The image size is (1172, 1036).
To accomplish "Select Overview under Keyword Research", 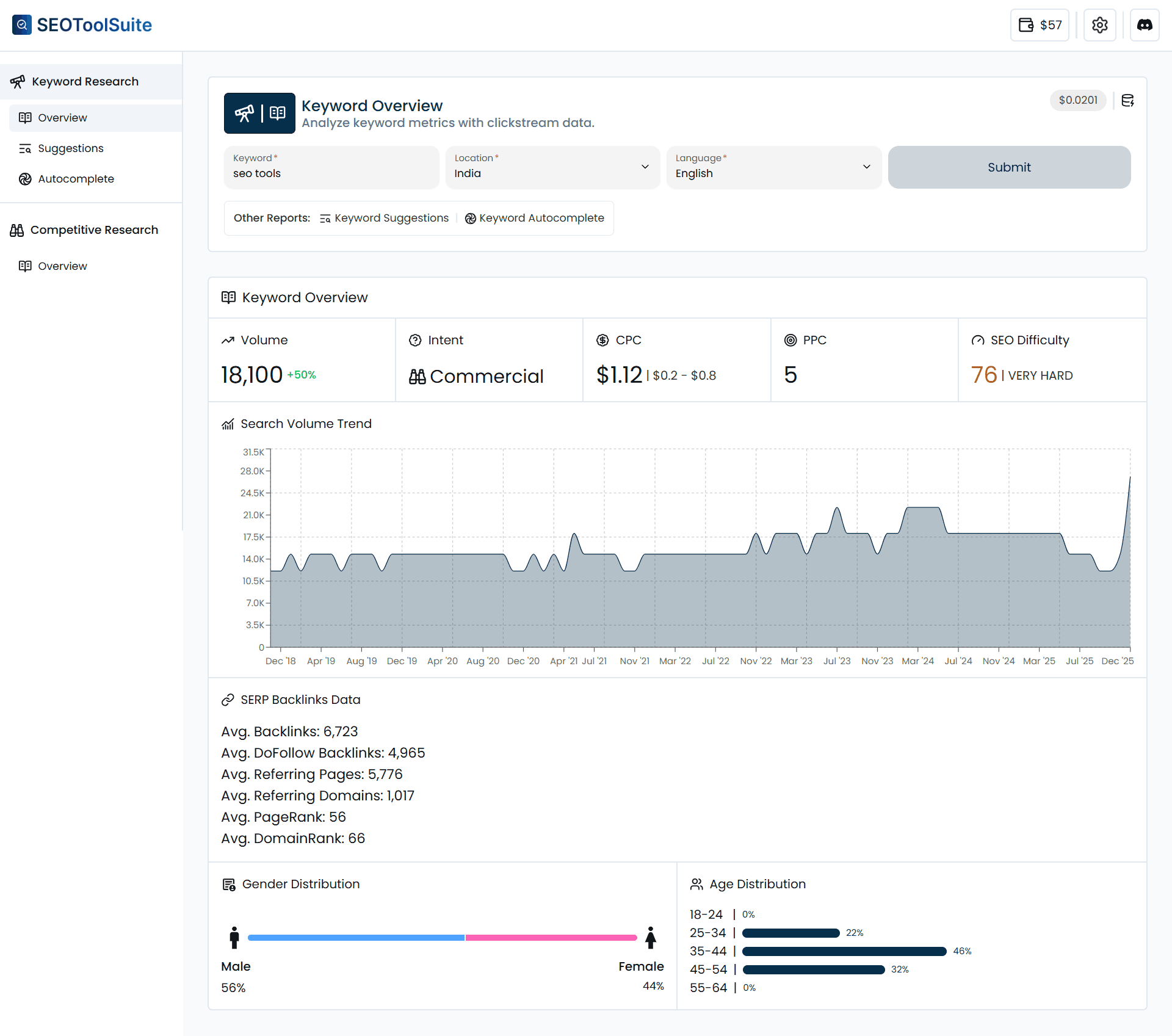I will point(62,117).
